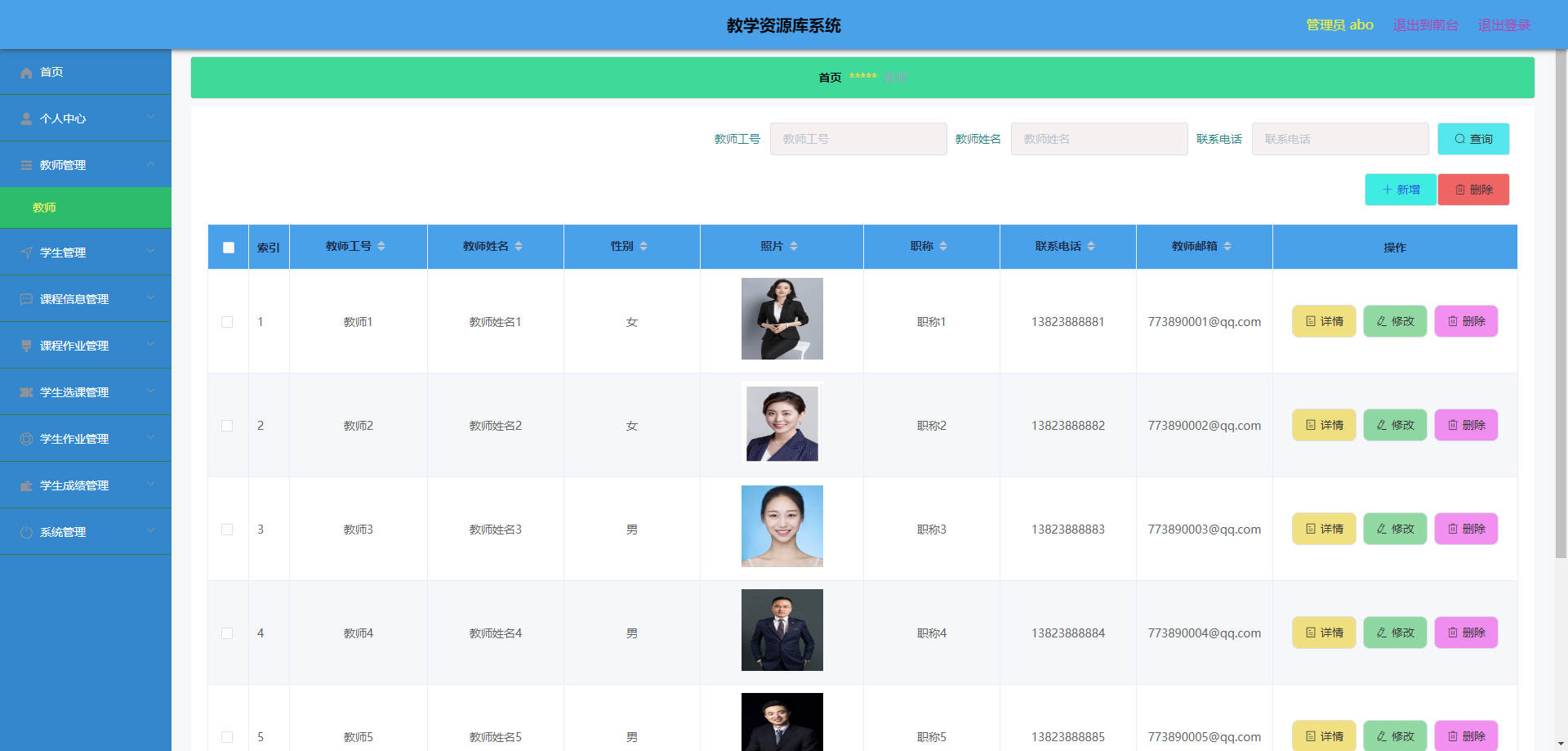Check the row checkbox for 教师4

227,633
